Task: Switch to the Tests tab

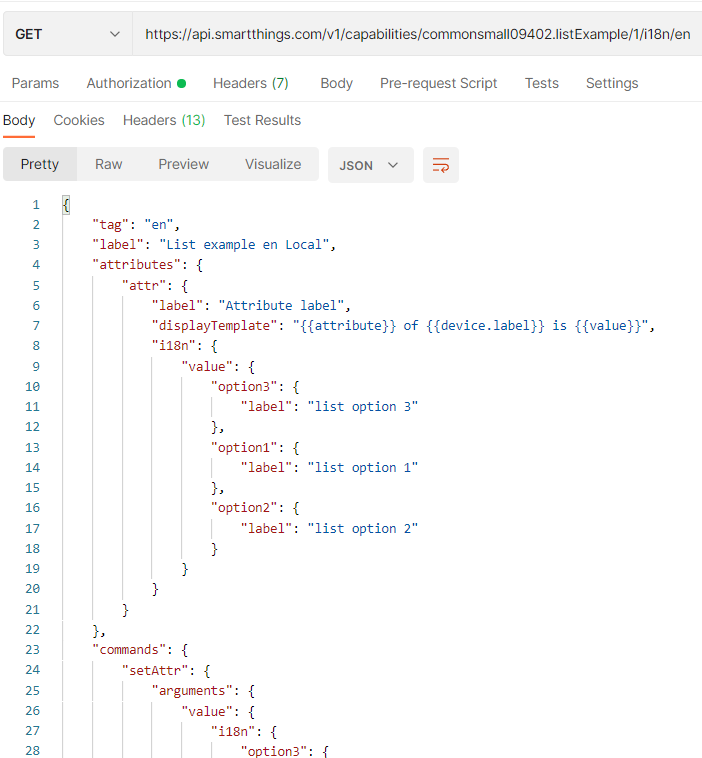Action: click(x=541, y=83)
